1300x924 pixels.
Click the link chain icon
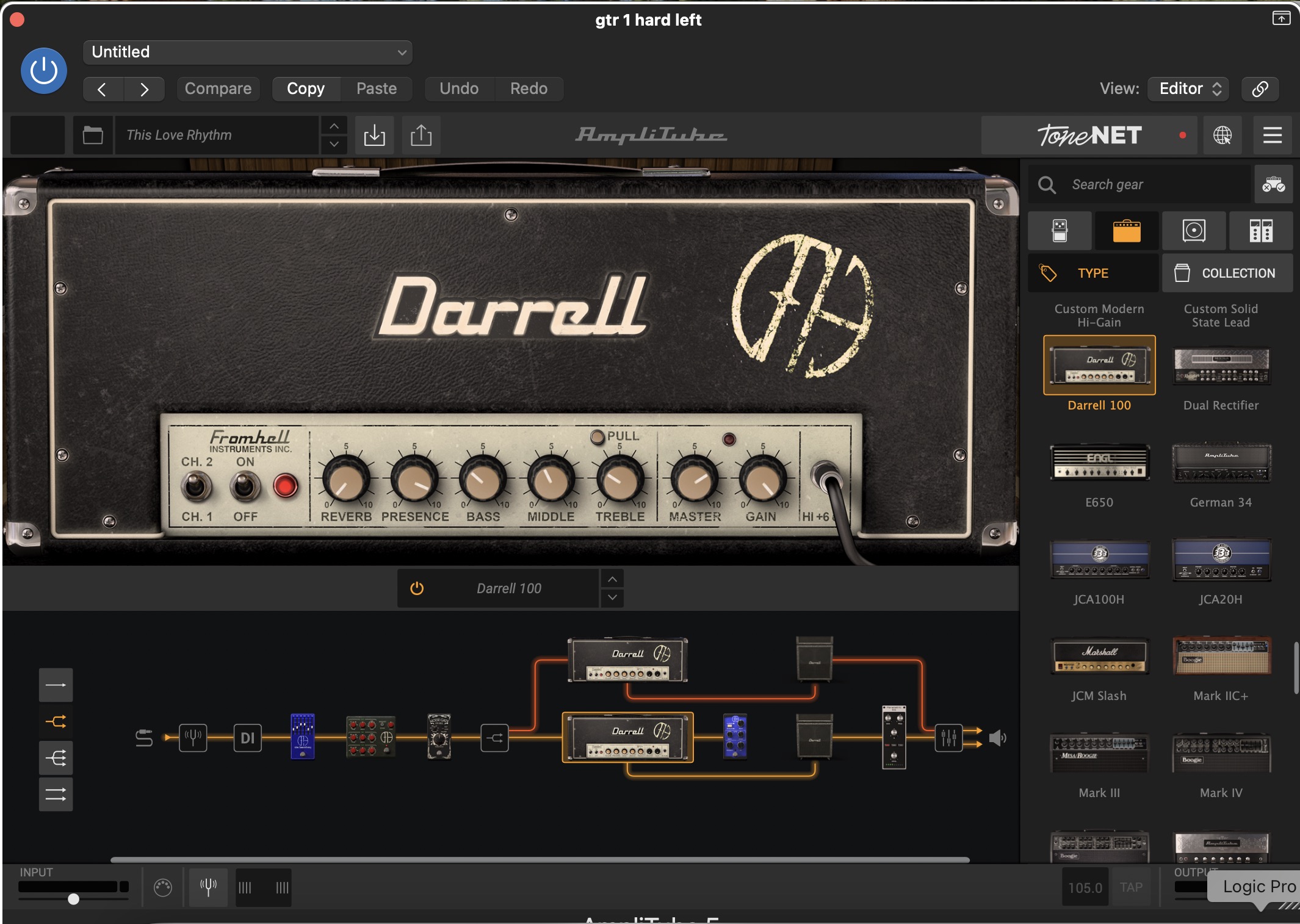click(1260, 89)
